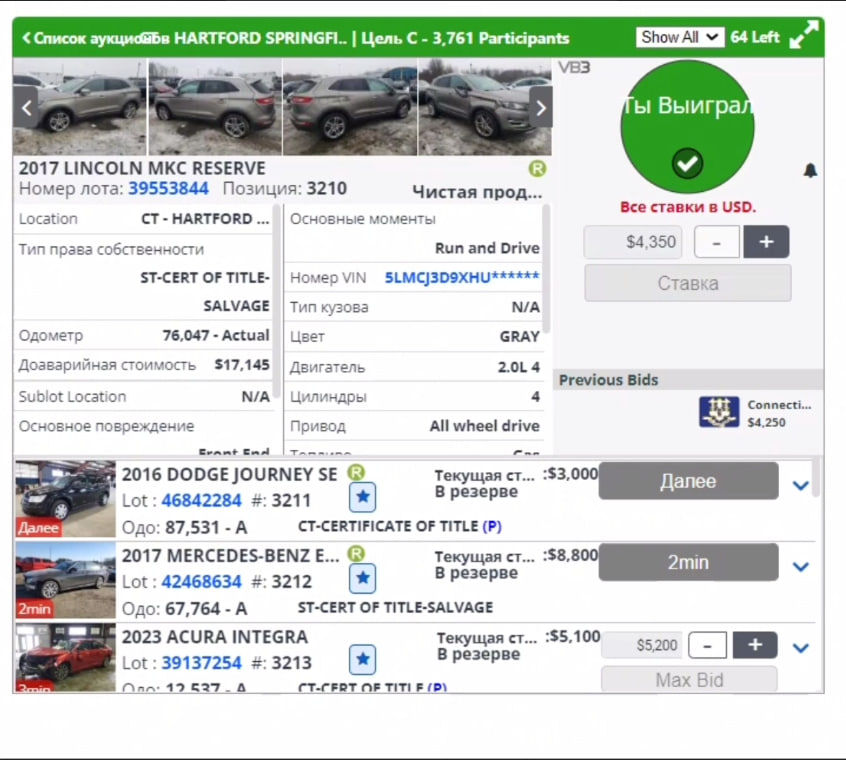
Task: Open first Lincoln MKC photo thumbnail
Action: pos(80,107)
